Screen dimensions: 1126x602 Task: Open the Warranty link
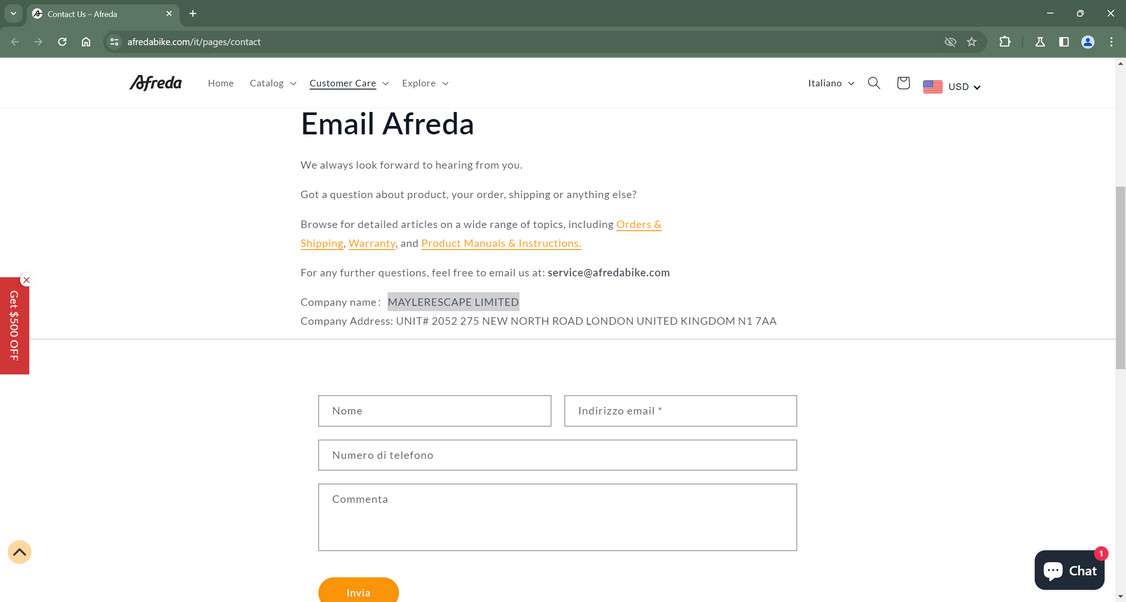[x=370, y=244]
